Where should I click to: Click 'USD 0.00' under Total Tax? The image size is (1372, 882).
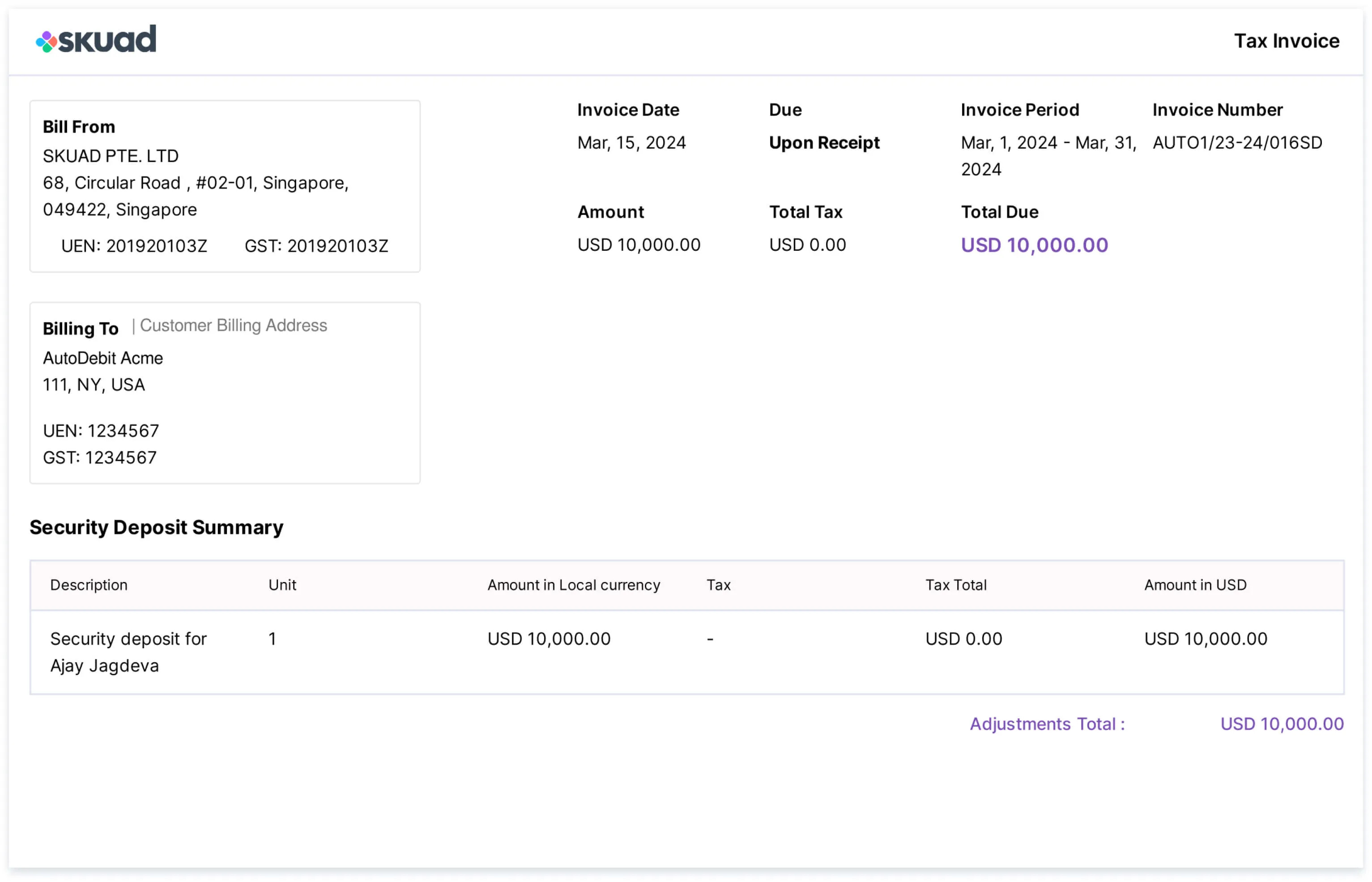[807, 244]
